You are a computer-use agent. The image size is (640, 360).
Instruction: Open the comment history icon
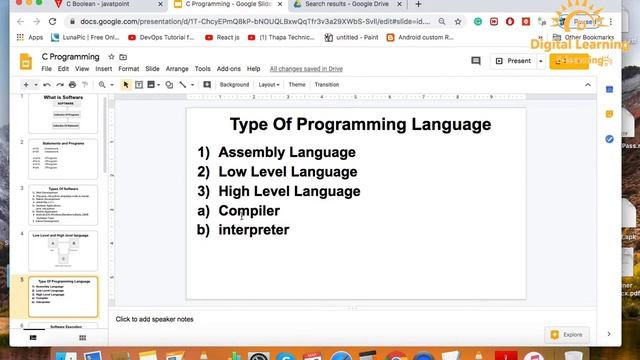tap(476, 61)
